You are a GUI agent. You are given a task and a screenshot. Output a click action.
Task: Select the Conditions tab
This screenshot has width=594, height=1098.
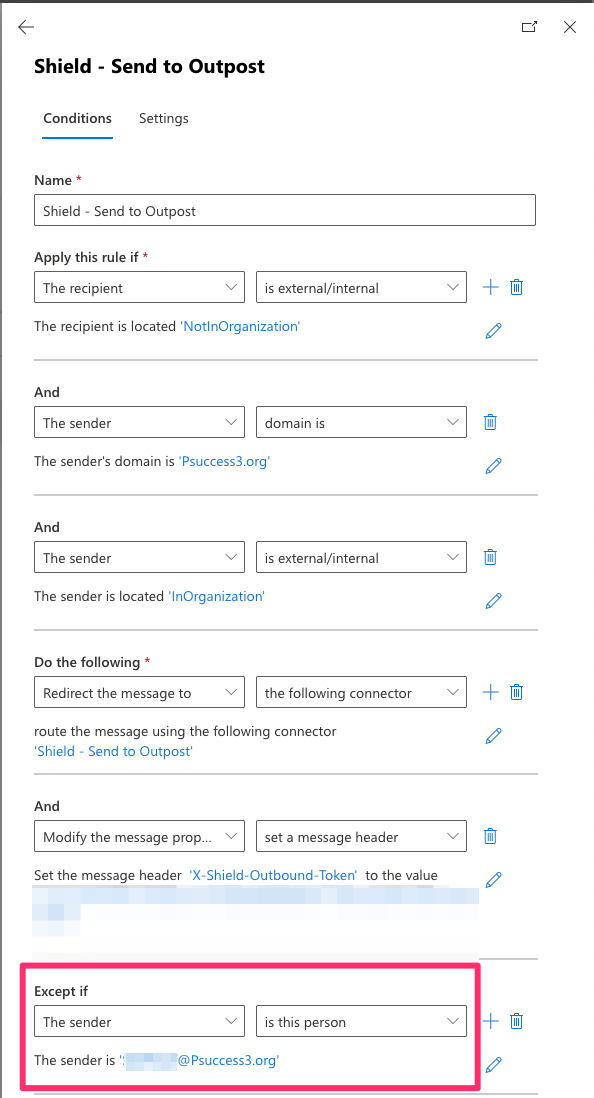click(77, 118)
